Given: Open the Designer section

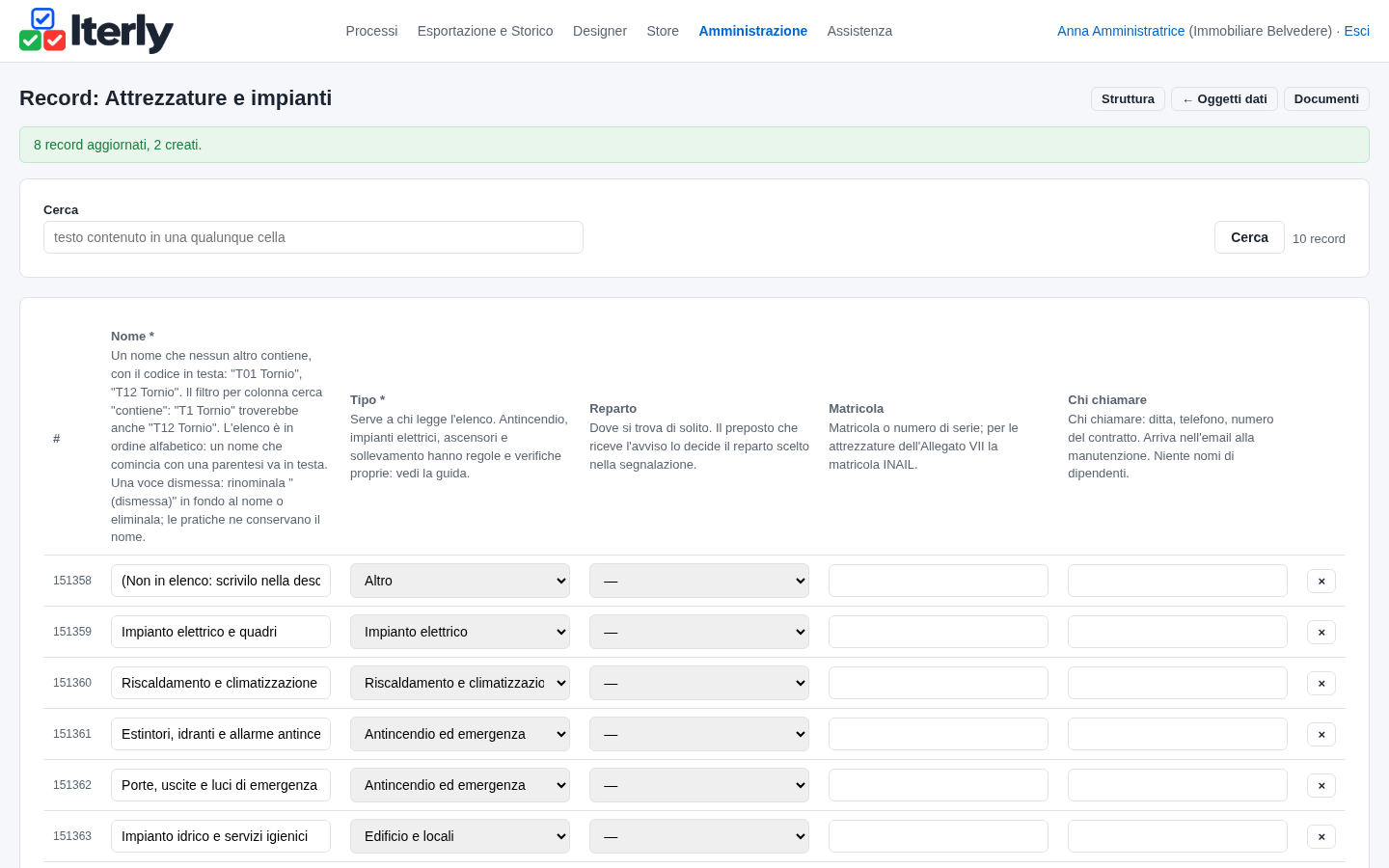Looking at the screenshot, I should tap(600, 31).
